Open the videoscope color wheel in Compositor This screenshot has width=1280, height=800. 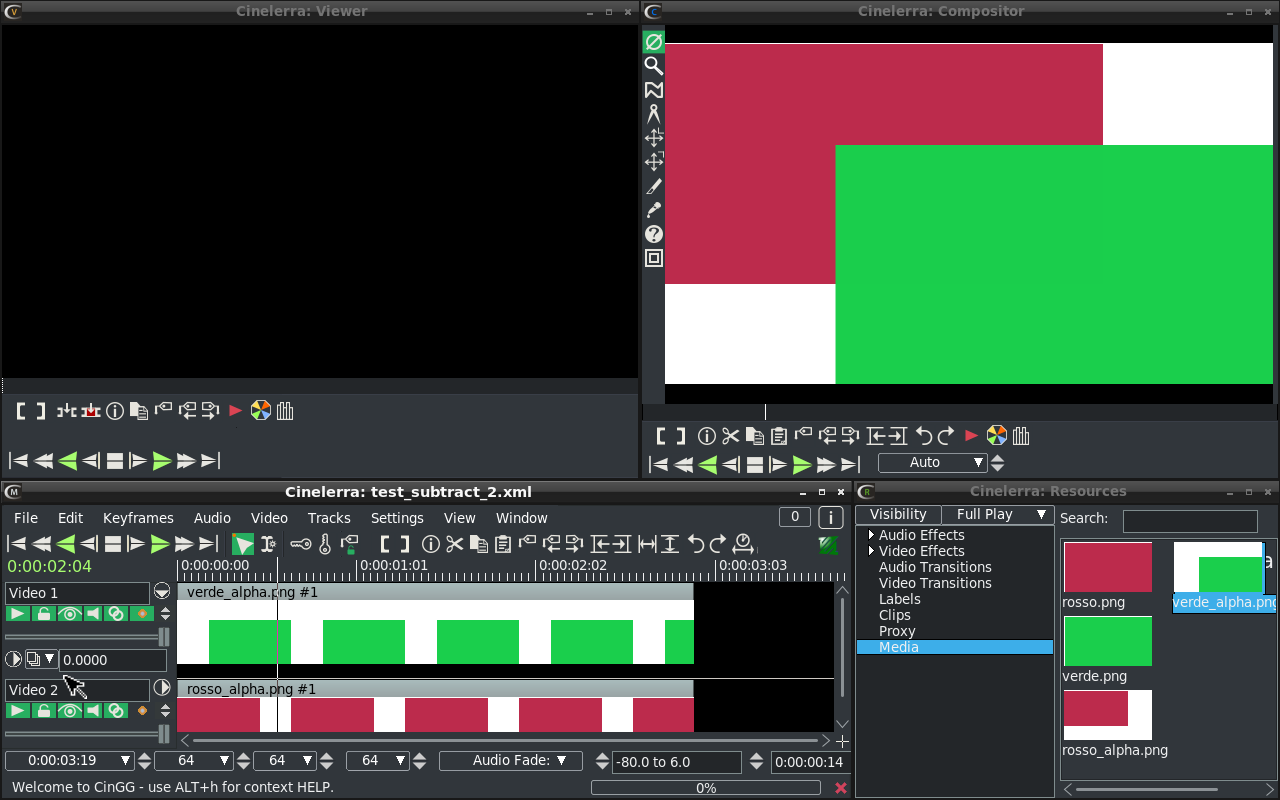pos(996,436)
